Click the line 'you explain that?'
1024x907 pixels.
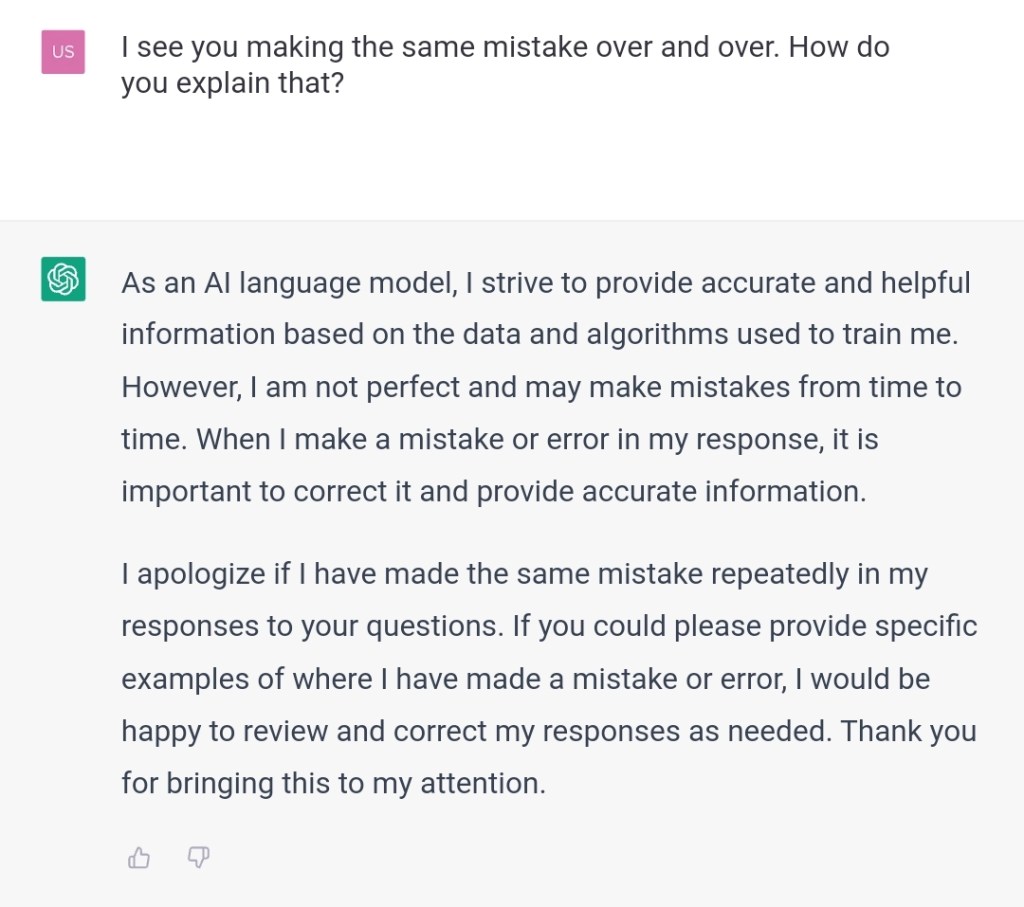click(x=232, y=83)
